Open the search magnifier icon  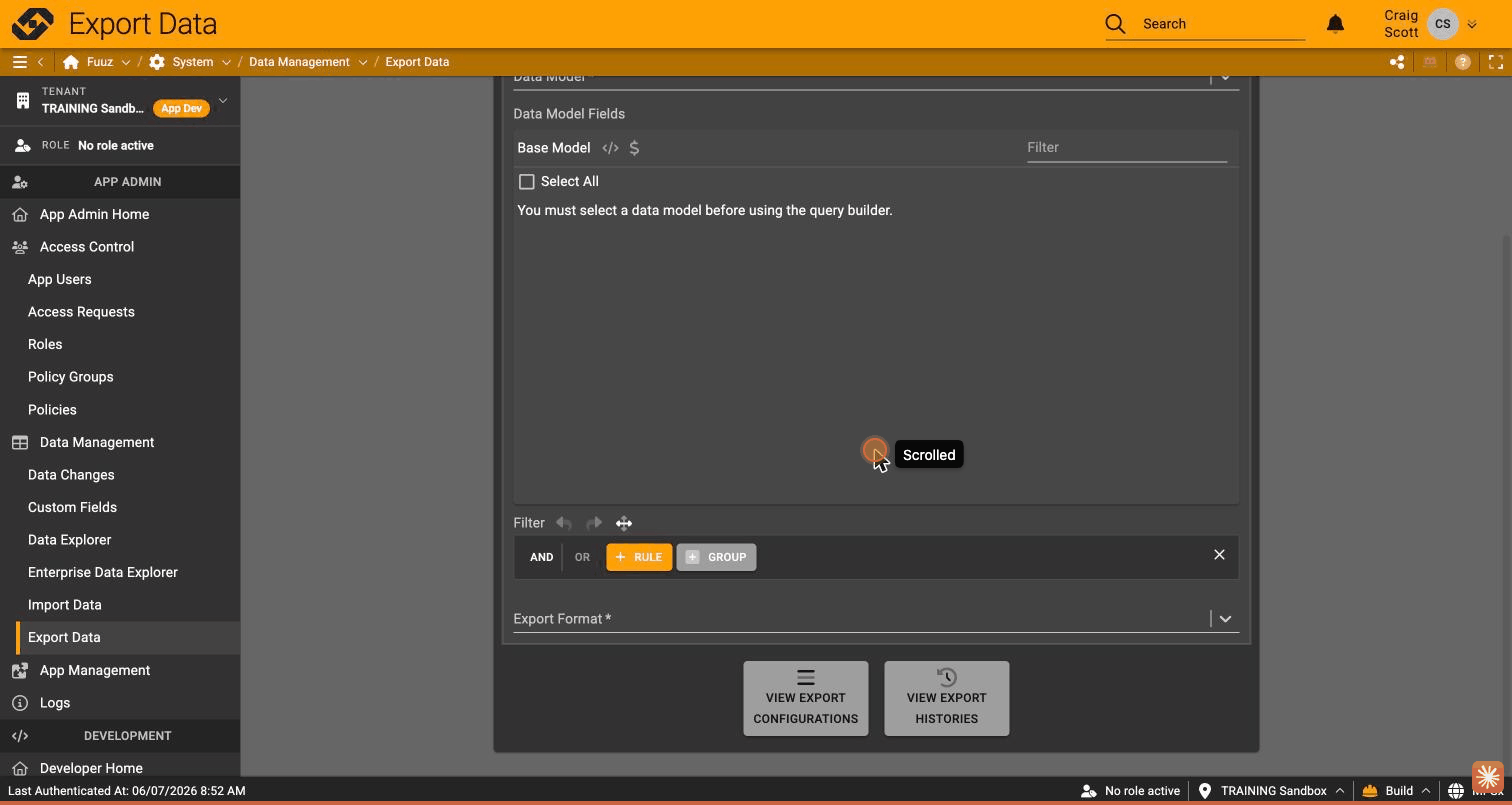[1115, 24]
